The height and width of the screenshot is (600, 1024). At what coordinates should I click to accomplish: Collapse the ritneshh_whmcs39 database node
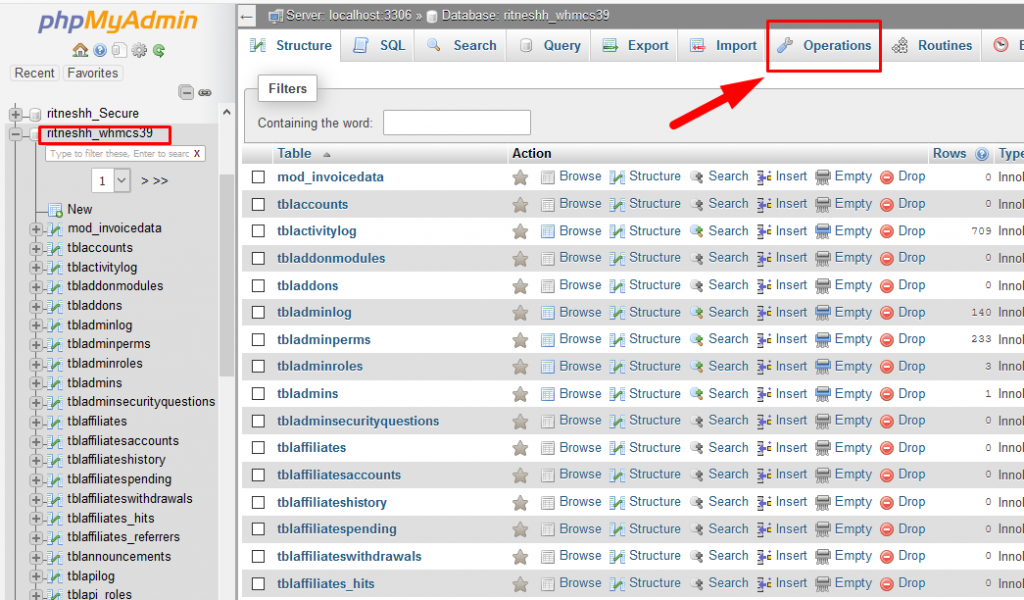15,134
